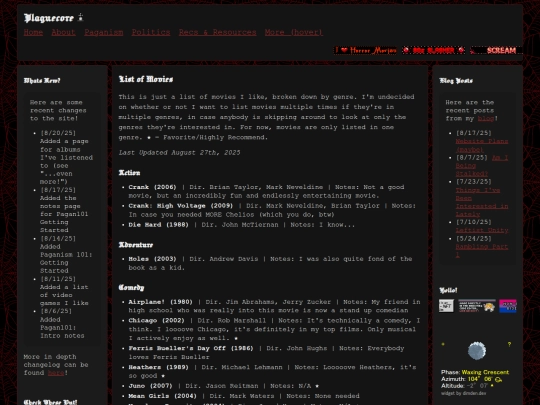Open the About nav link

63,32
